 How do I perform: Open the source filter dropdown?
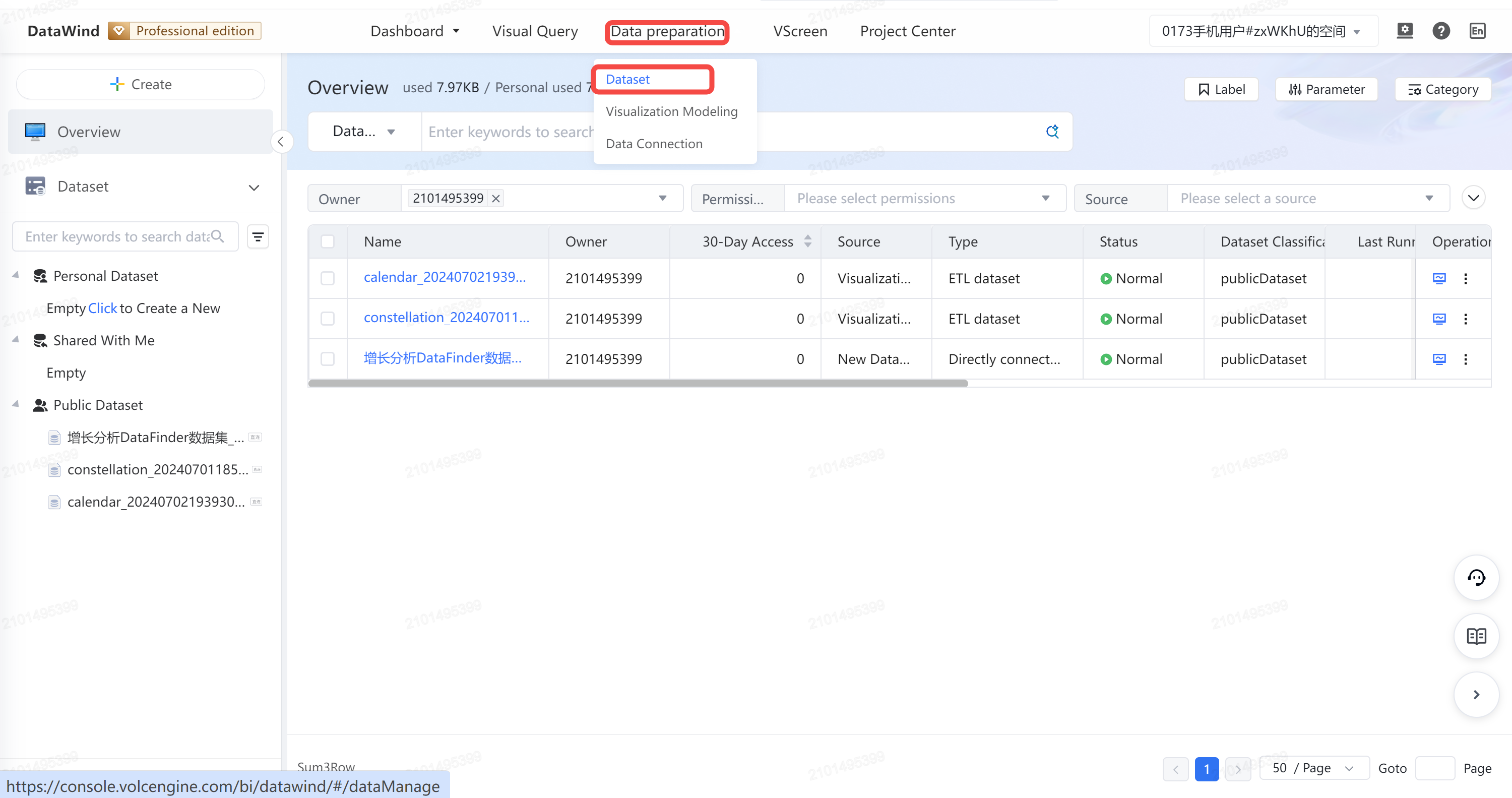tap(1308, 199)
